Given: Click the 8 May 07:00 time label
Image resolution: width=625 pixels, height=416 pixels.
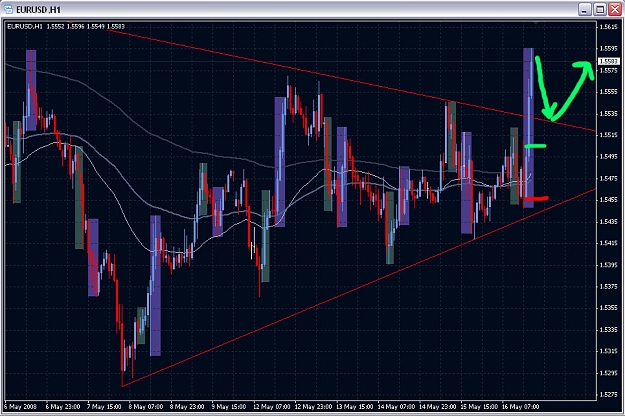Looking at the screenshot, I should tap(145, 407).
